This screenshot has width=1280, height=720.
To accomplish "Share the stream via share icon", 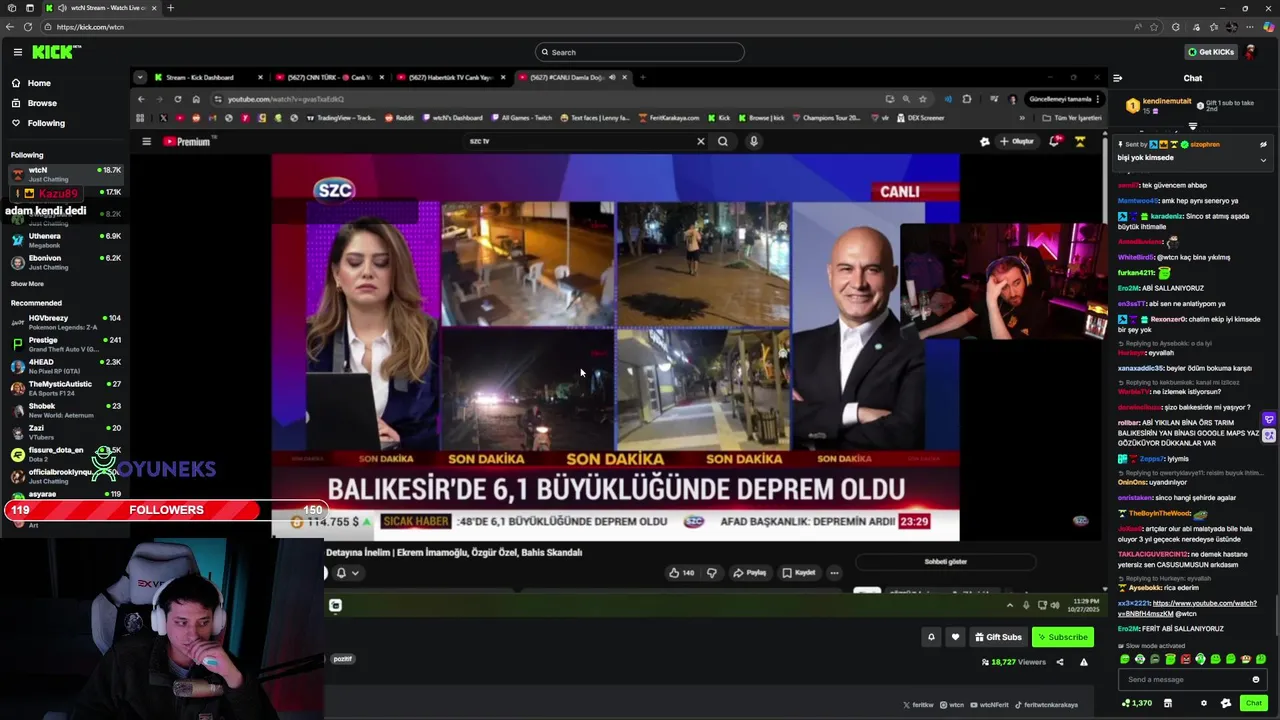I will (x=1060, y=662).
